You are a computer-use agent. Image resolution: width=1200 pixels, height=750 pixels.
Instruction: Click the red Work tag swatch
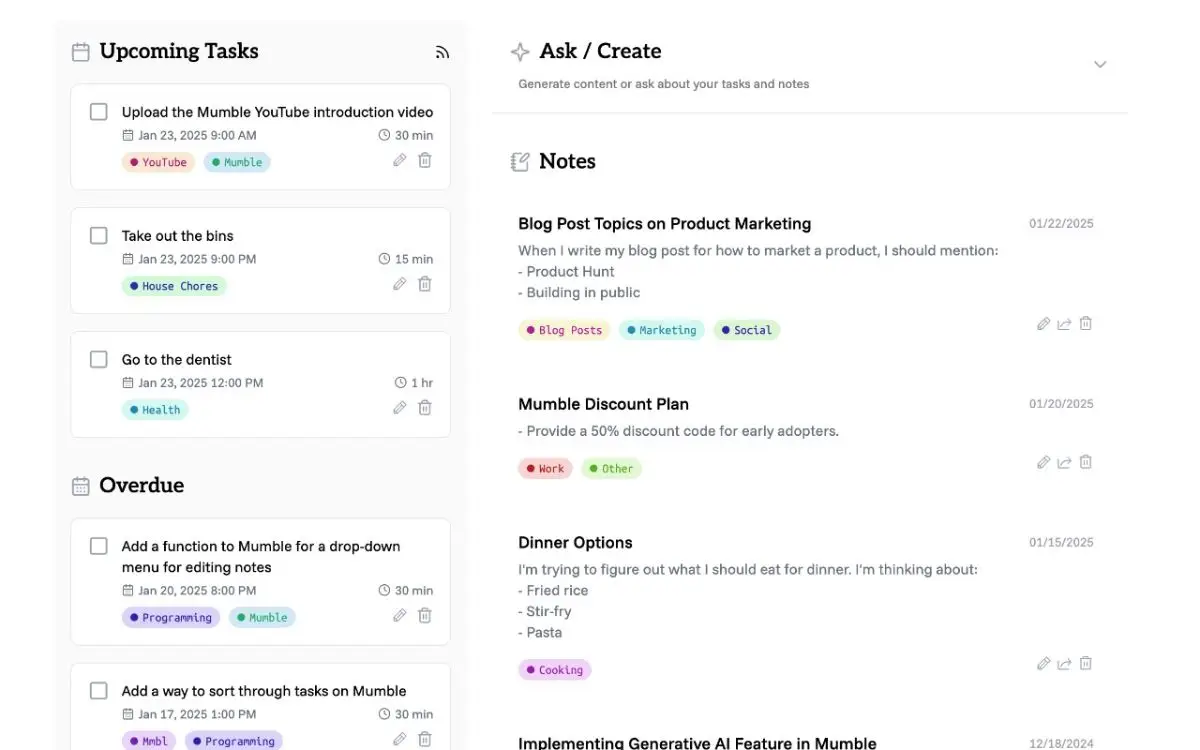coord(545,468)
